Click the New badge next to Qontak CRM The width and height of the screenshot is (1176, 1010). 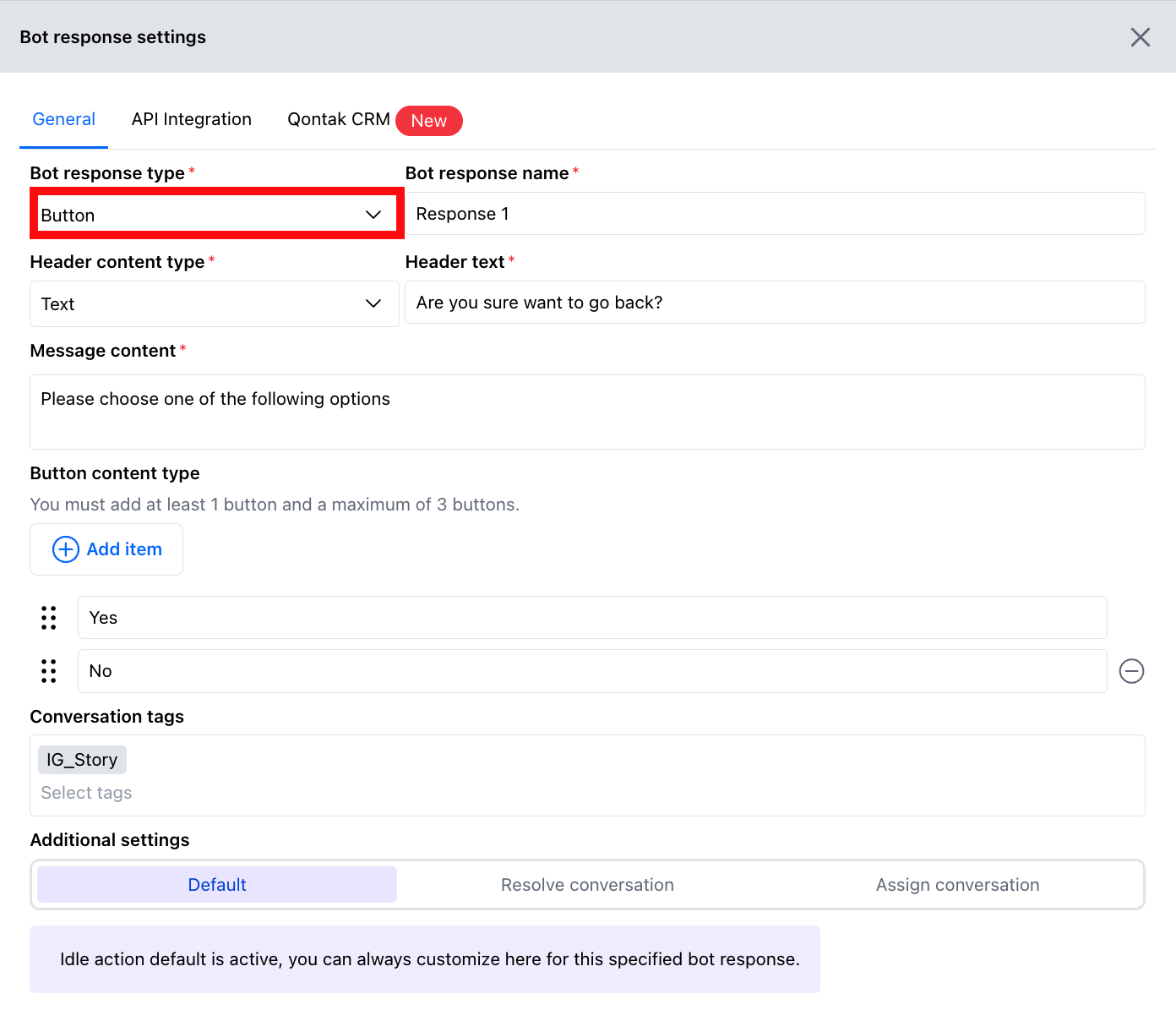[428, 121]
